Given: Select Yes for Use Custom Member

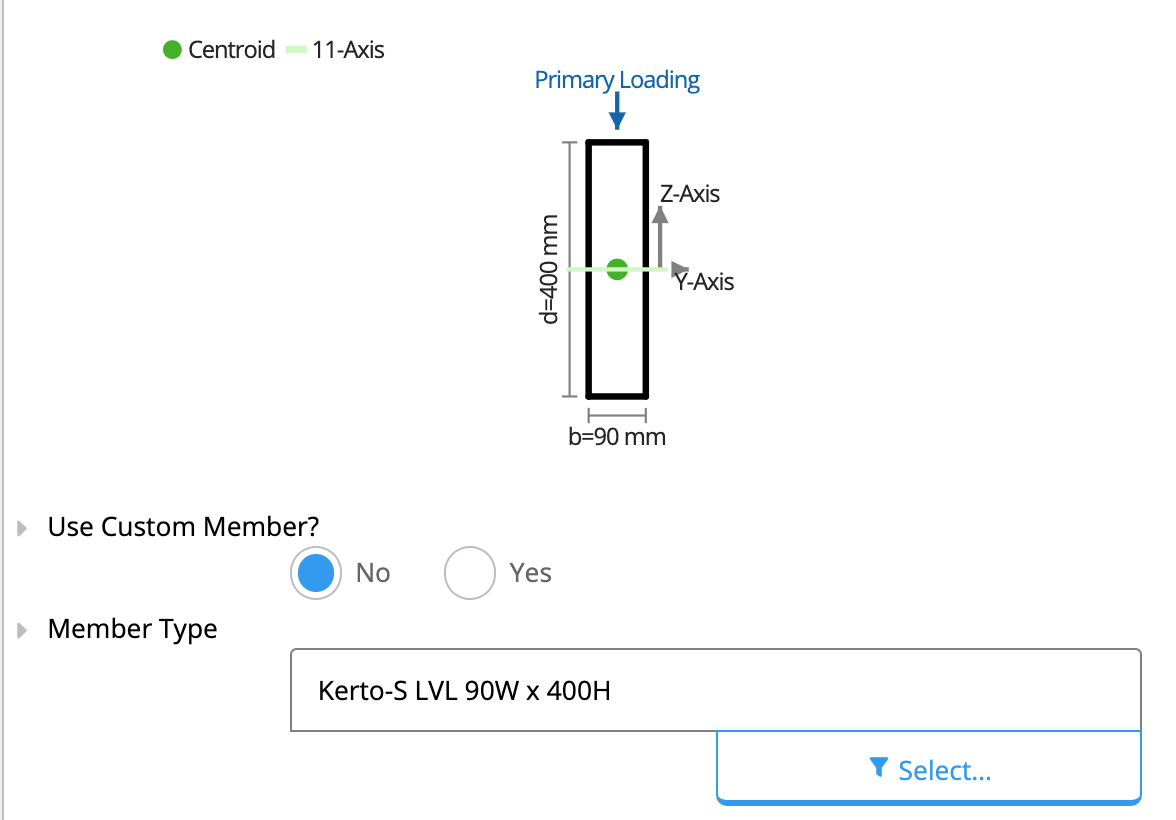Looking at the screenshot, I should [470, 572].
